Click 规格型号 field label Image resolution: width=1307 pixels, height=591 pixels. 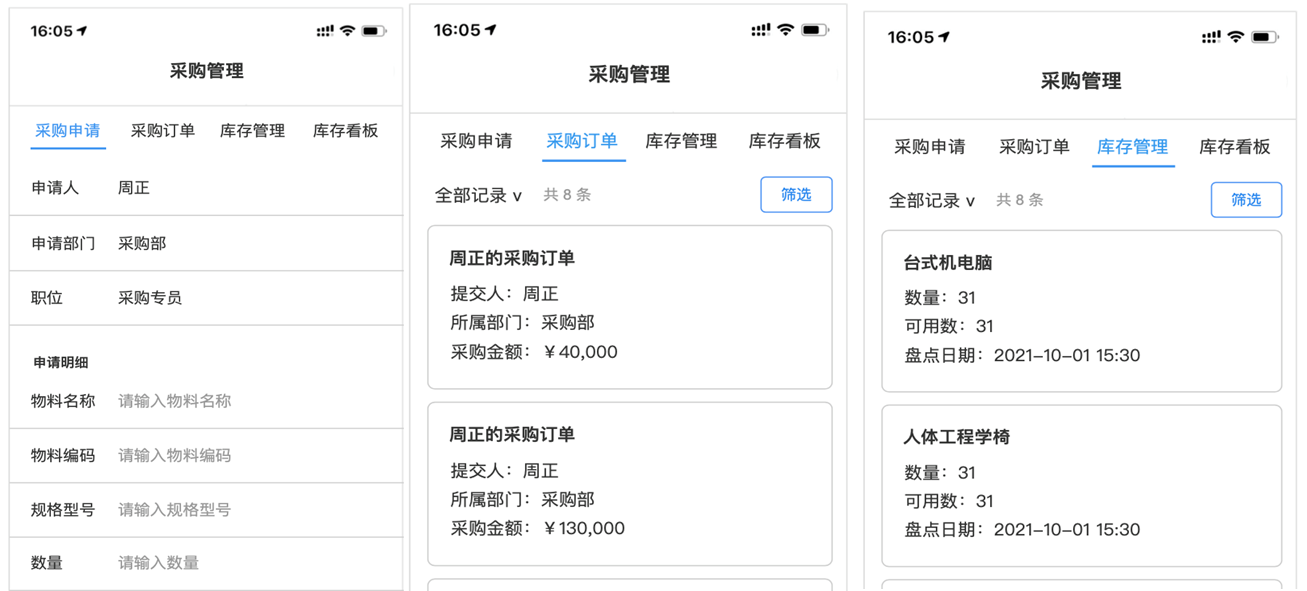click(63, 509)
